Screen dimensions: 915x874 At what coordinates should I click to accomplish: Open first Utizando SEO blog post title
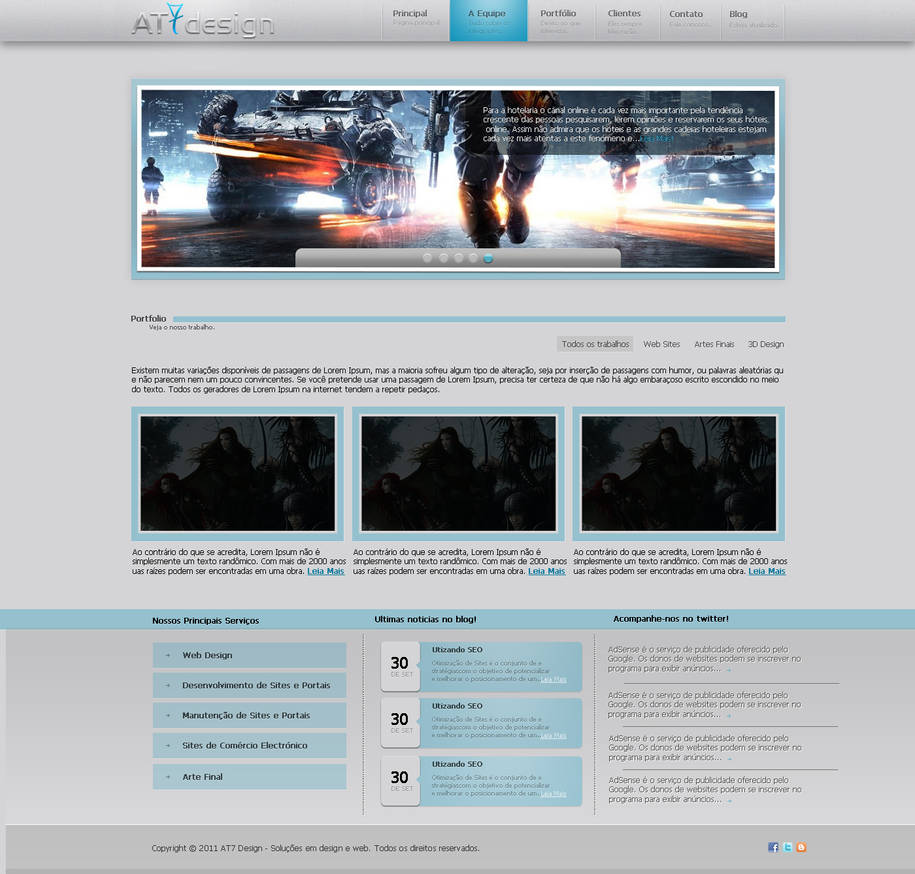[457, 649]
